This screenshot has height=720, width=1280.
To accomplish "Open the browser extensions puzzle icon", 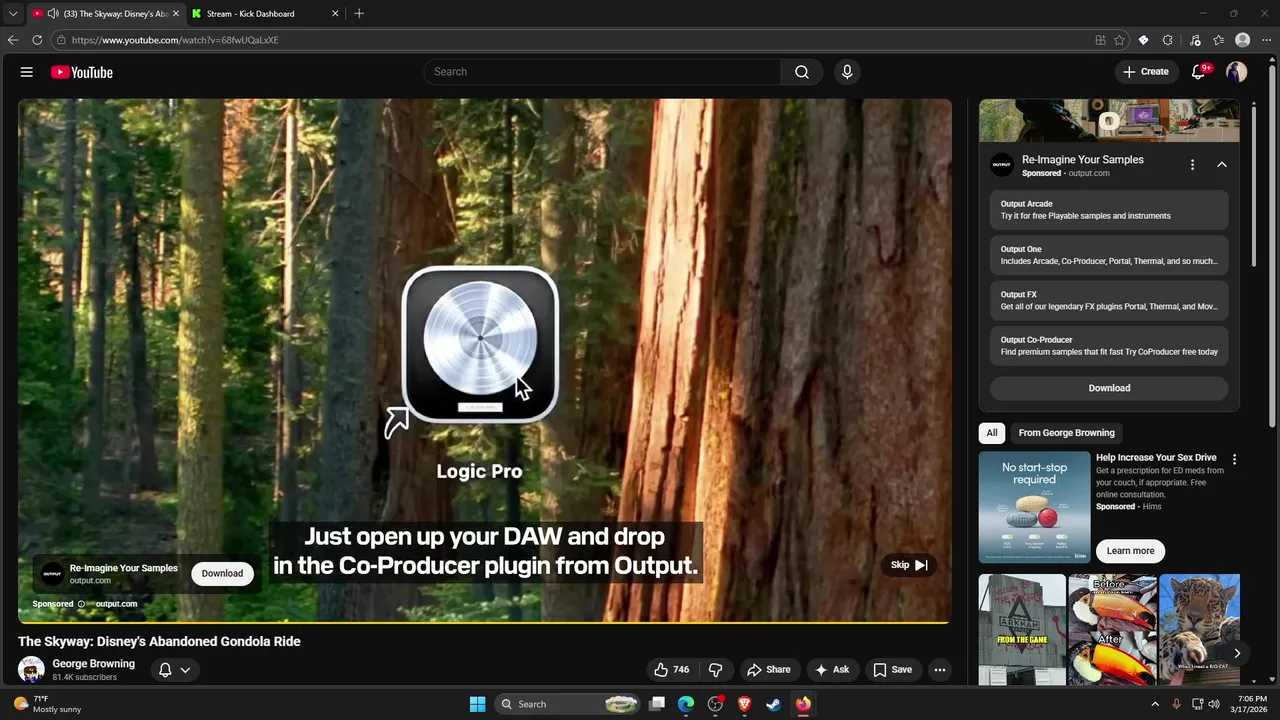I will 1168,40.
